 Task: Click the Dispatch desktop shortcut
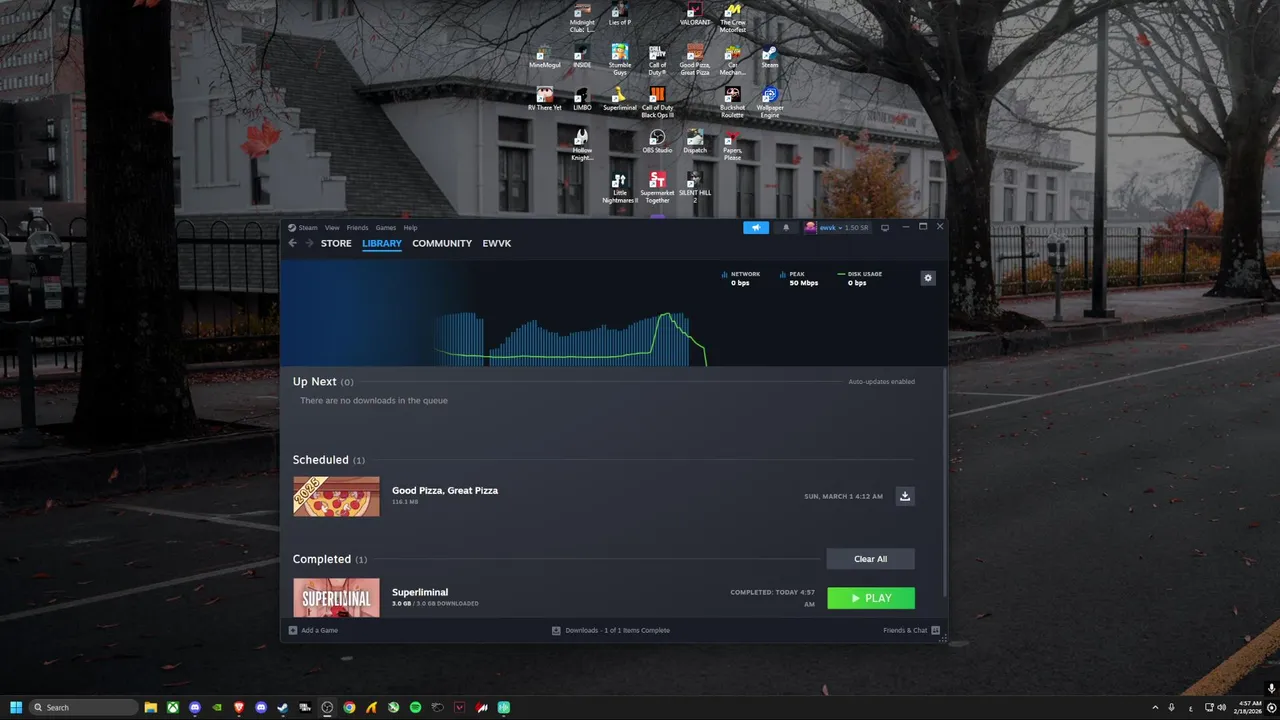tap(695, 141)
